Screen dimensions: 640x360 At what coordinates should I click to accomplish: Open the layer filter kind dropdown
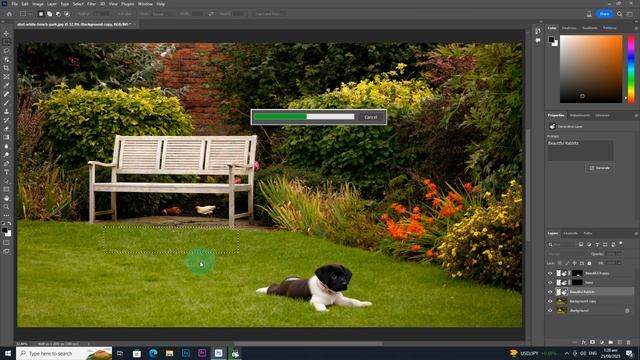tap(561, 244)
